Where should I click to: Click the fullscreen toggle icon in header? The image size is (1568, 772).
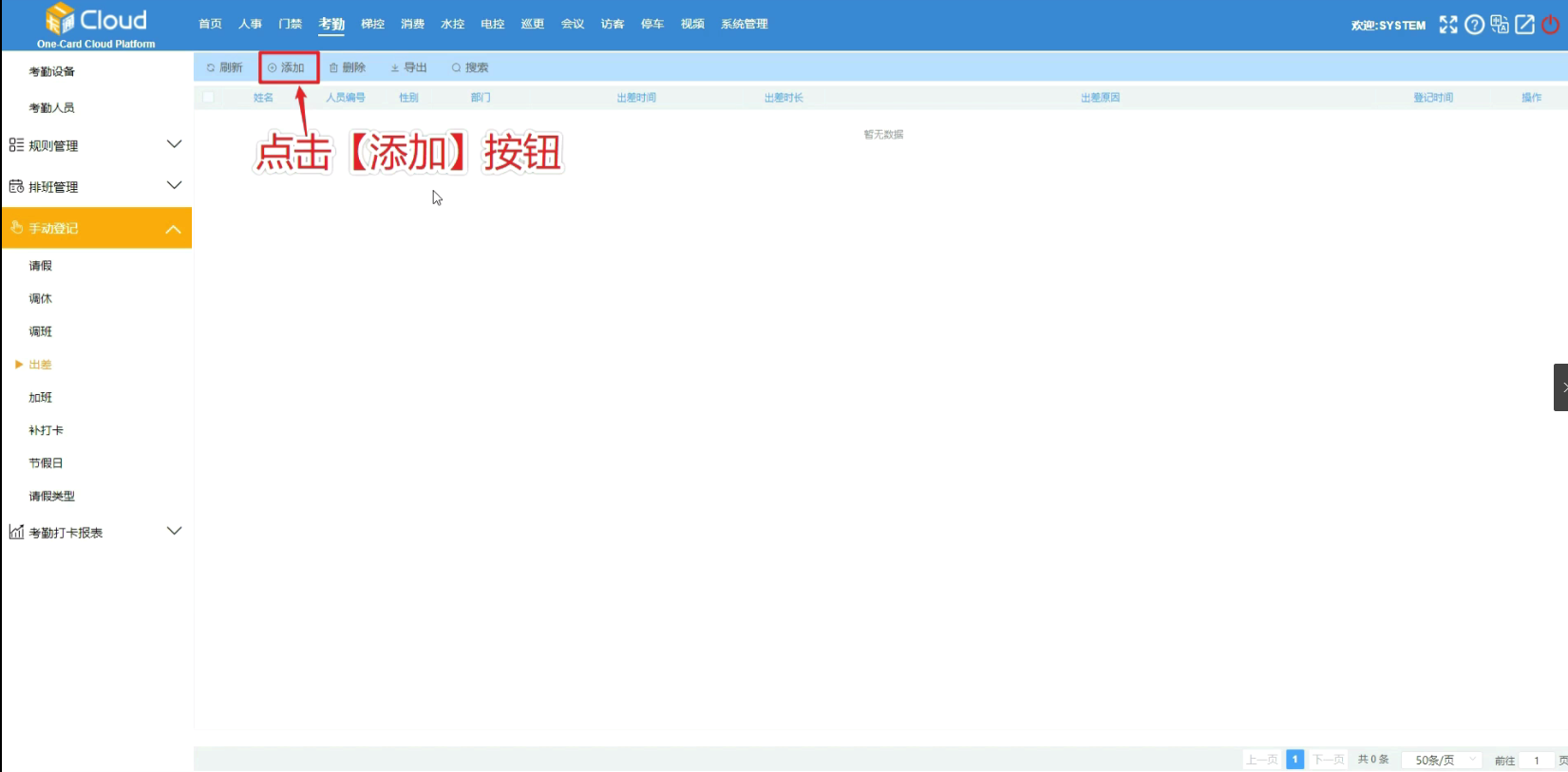[1447, 25]
